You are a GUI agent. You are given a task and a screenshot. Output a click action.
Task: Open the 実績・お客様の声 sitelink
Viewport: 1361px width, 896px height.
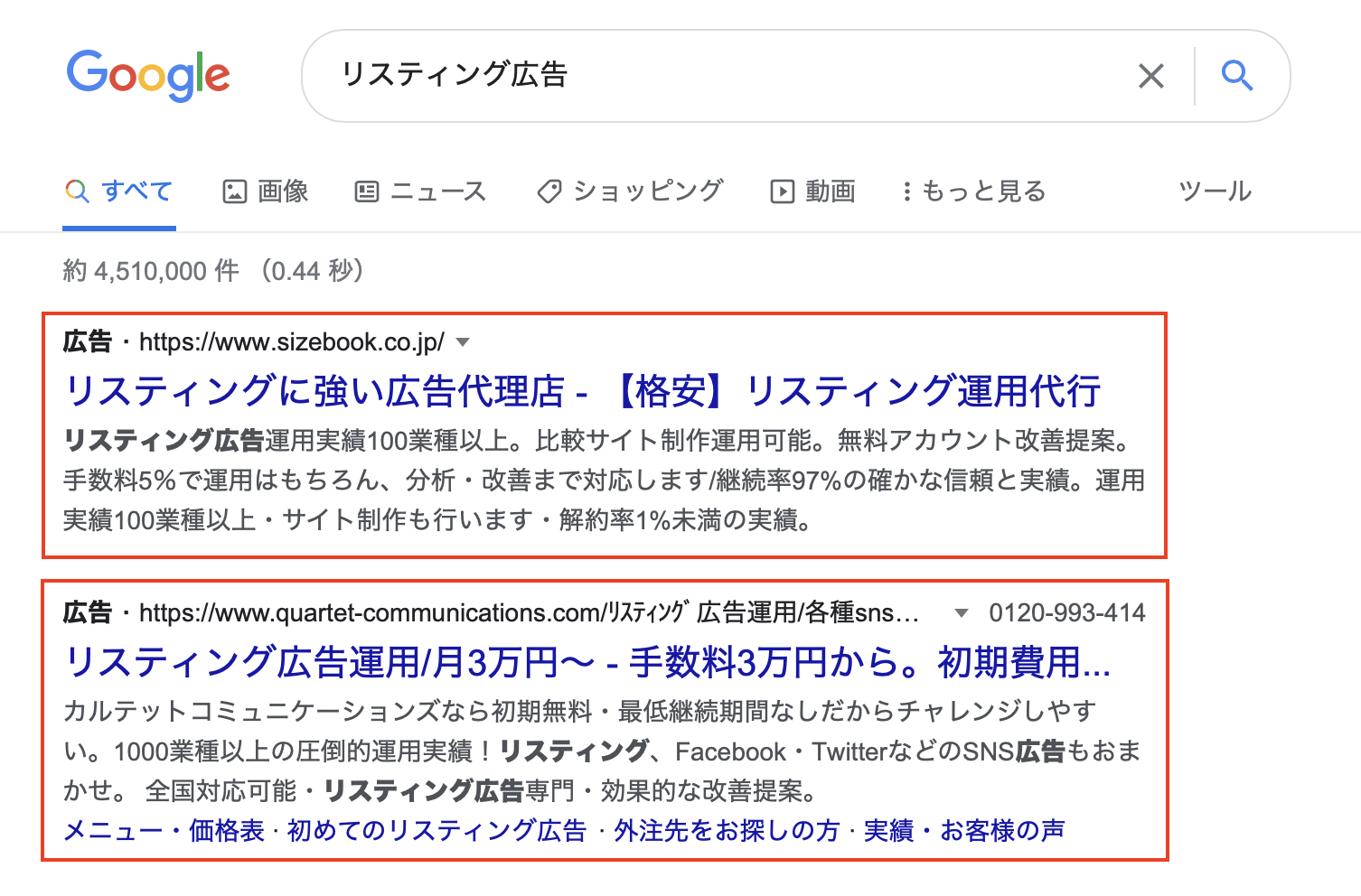[964, 830]
